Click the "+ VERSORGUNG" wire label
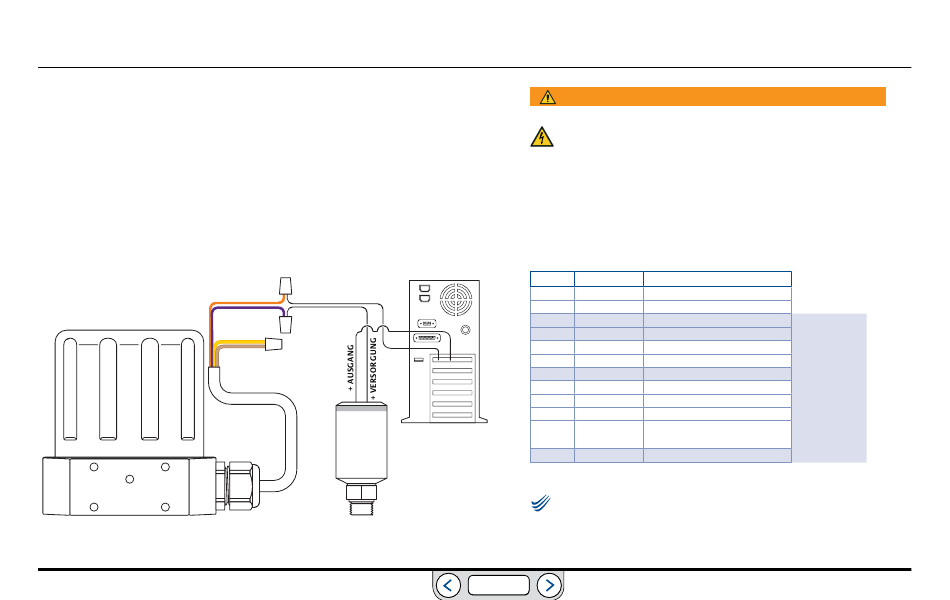This screenshot has width=950, height=600. pyautogui.click(x=373, y=367)
